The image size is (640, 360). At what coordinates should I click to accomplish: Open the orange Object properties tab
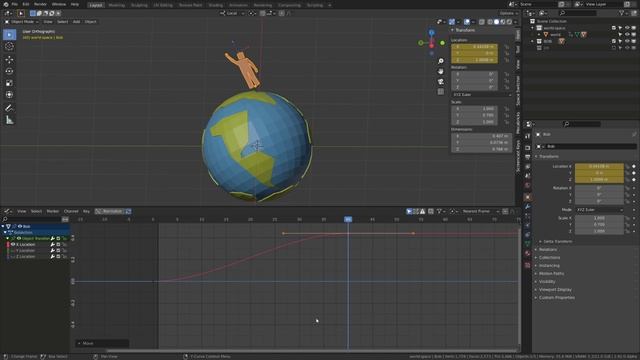pos(528,197)
